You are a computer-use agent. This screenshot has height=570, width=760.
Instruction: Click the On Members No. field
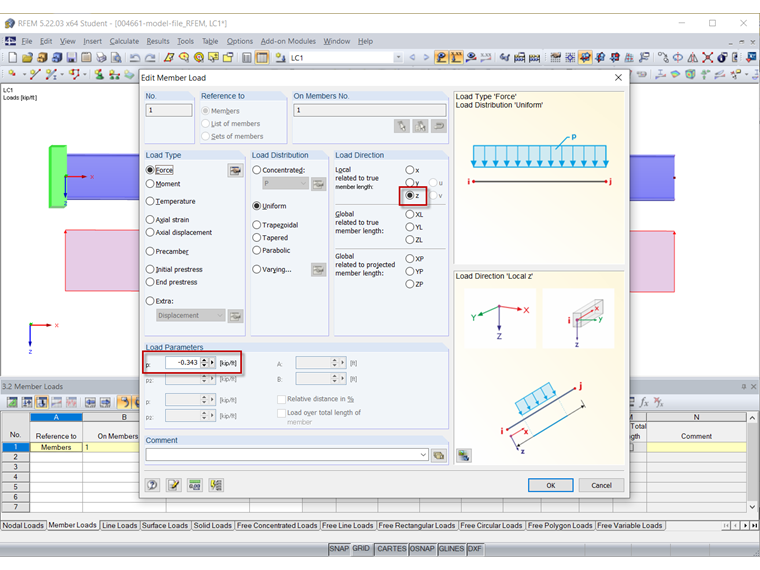pyautogui.click(x=370, y=111)
